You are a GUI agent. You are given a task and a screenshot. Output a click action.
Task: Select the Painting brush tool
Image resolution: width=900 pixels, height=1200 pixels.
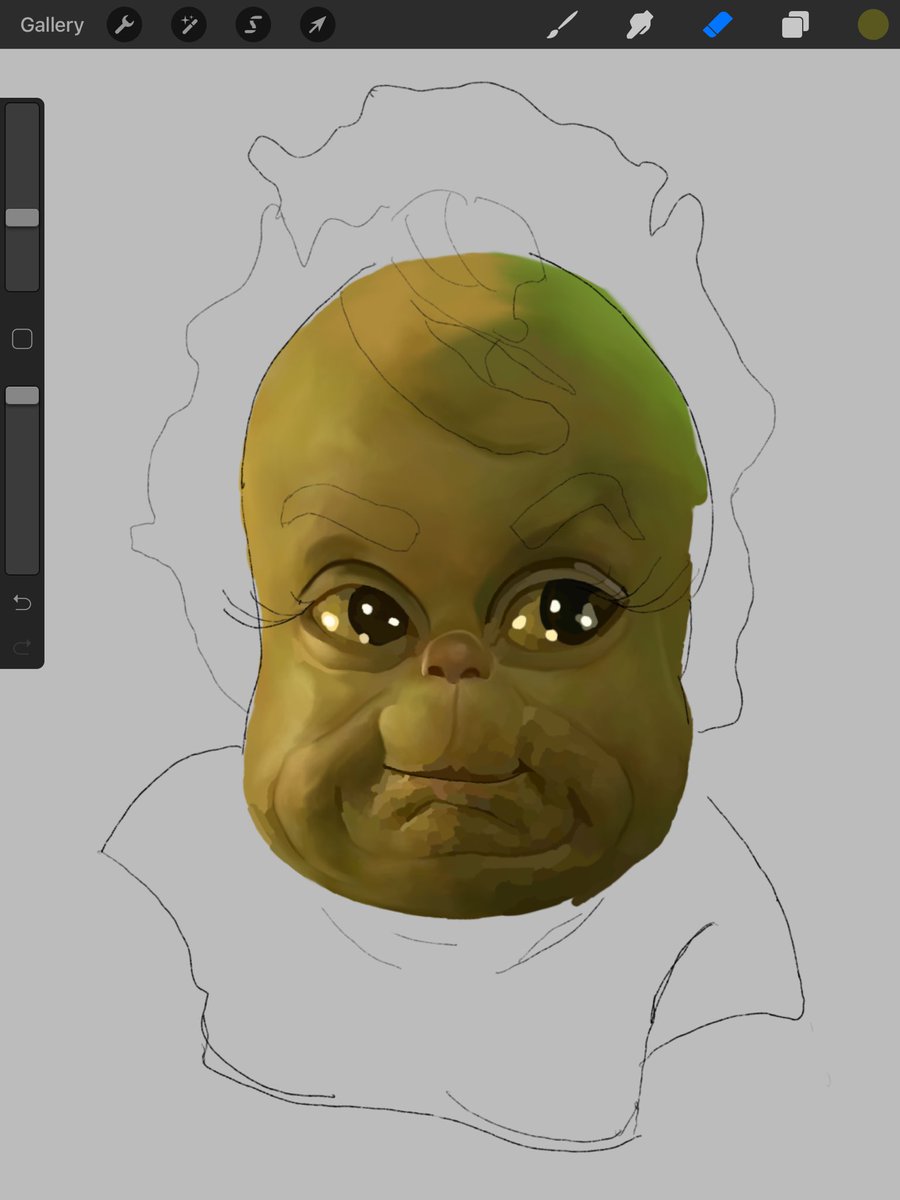tap(563, 25)
